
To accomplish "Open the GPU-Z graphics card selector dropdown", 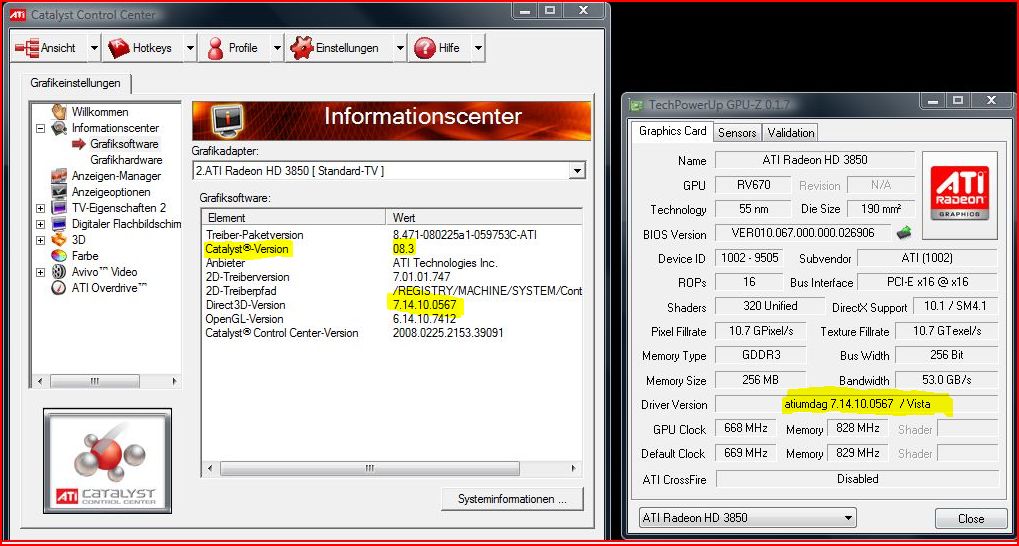I will [x=747, y=518].
